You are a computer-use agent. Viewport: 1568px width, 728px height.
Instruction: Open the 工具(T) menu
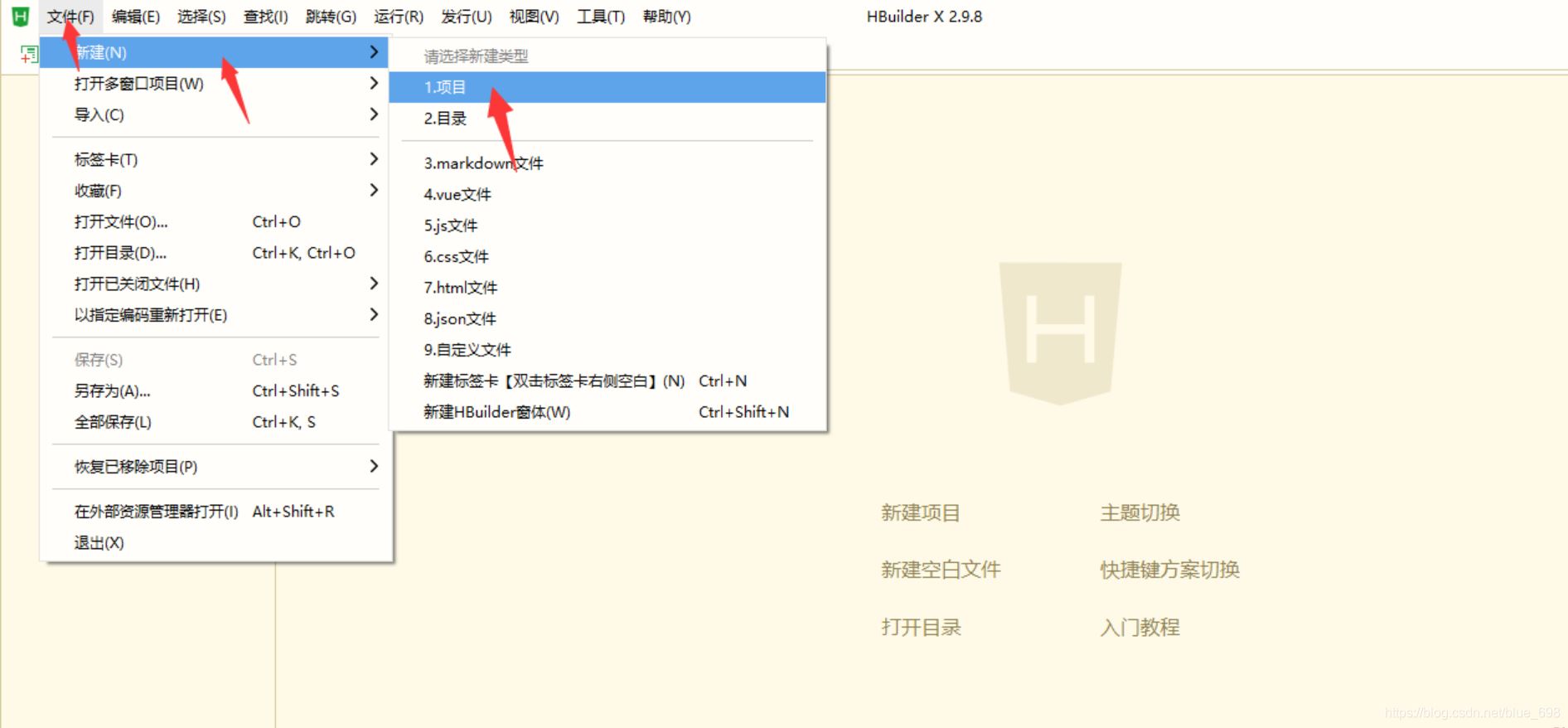(601, 17)
